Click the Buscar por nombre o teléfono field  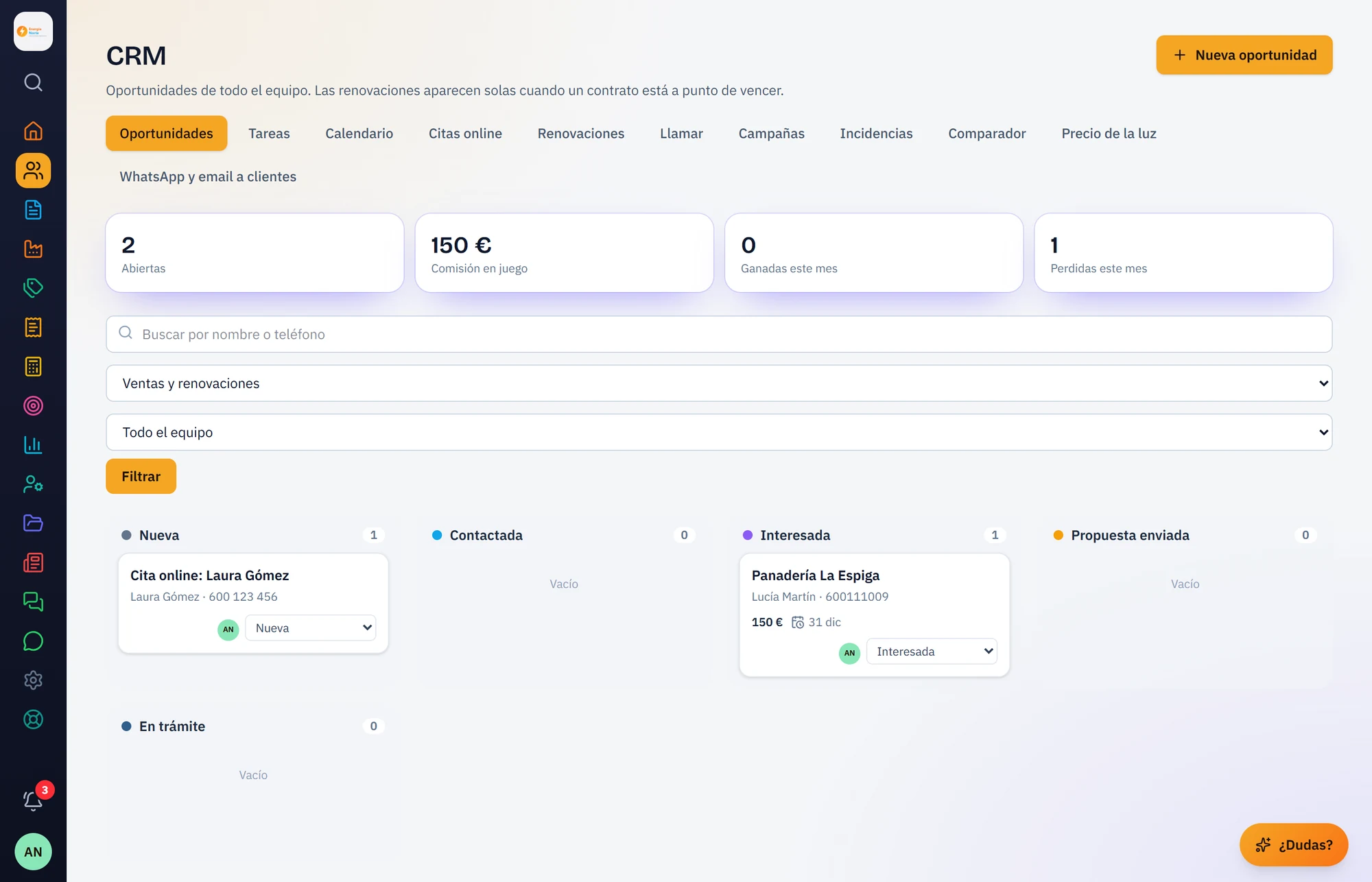click(x=719, y=334)
